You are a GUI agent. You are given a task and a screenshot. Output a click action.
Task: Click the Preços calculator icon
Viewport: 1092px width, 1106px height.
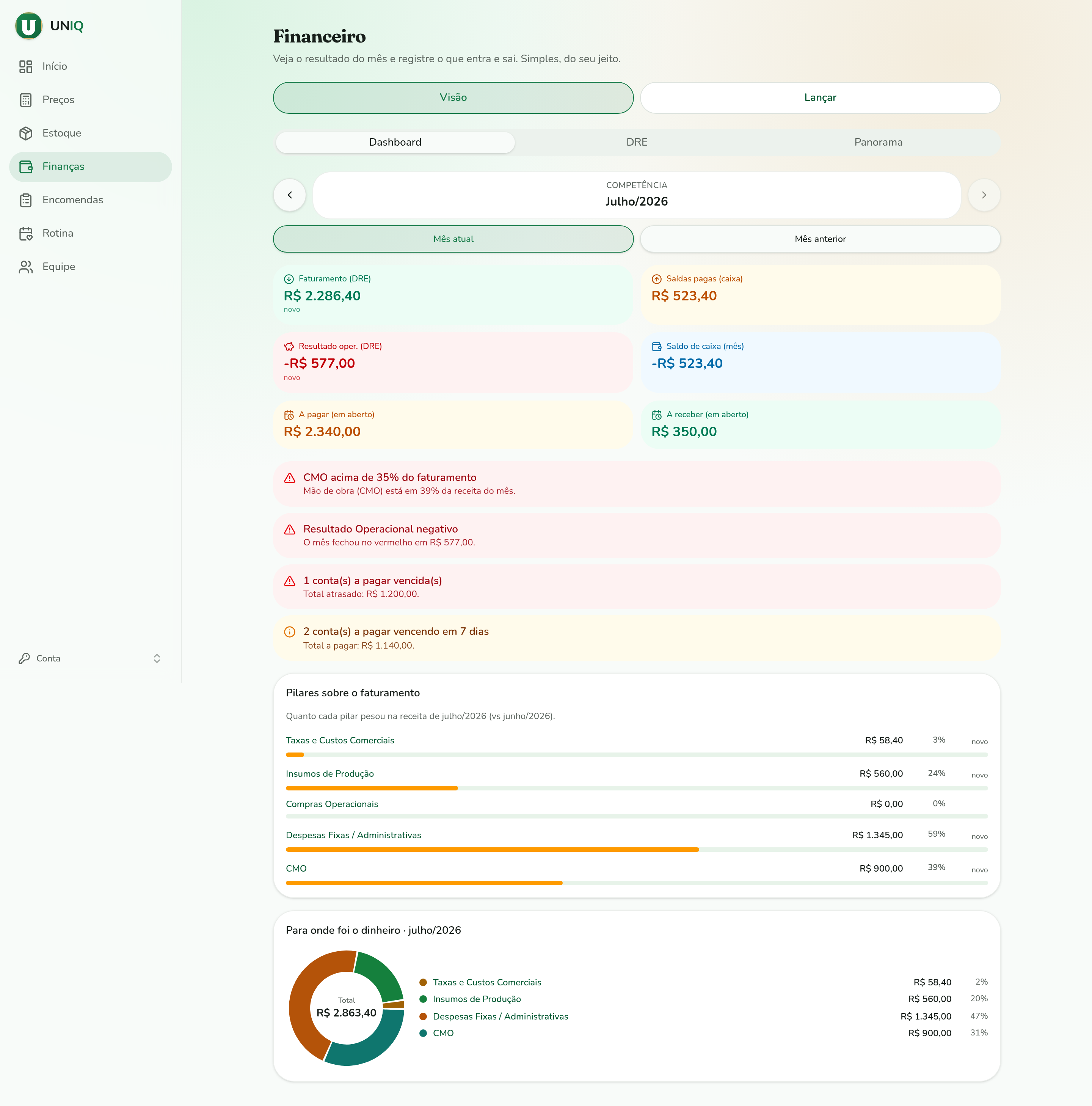[26, 100]
